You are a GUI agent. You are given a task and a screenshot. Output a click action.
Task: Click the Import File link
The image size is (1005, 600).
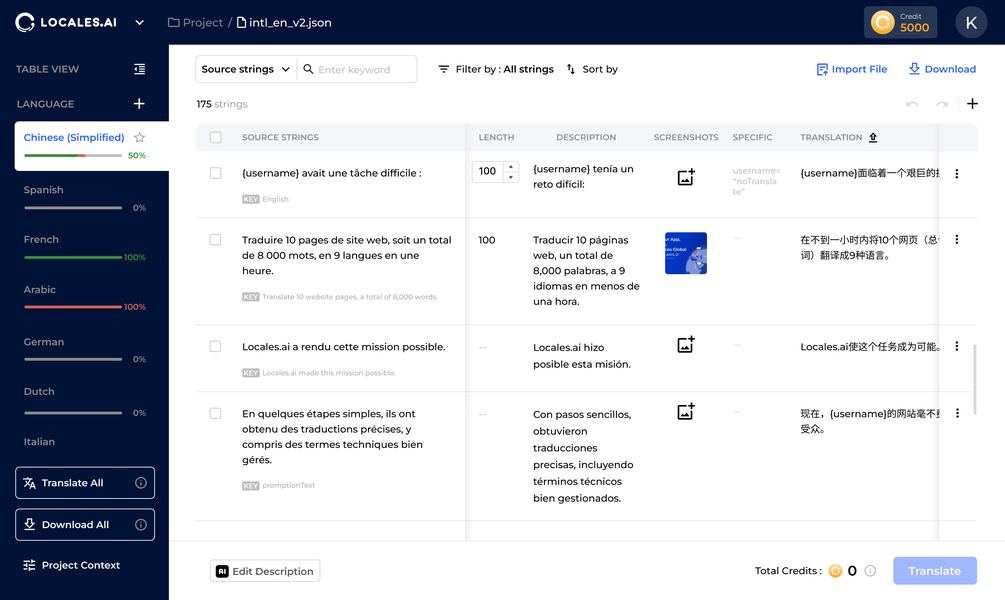pyautogui.click(x=851, y=69)
